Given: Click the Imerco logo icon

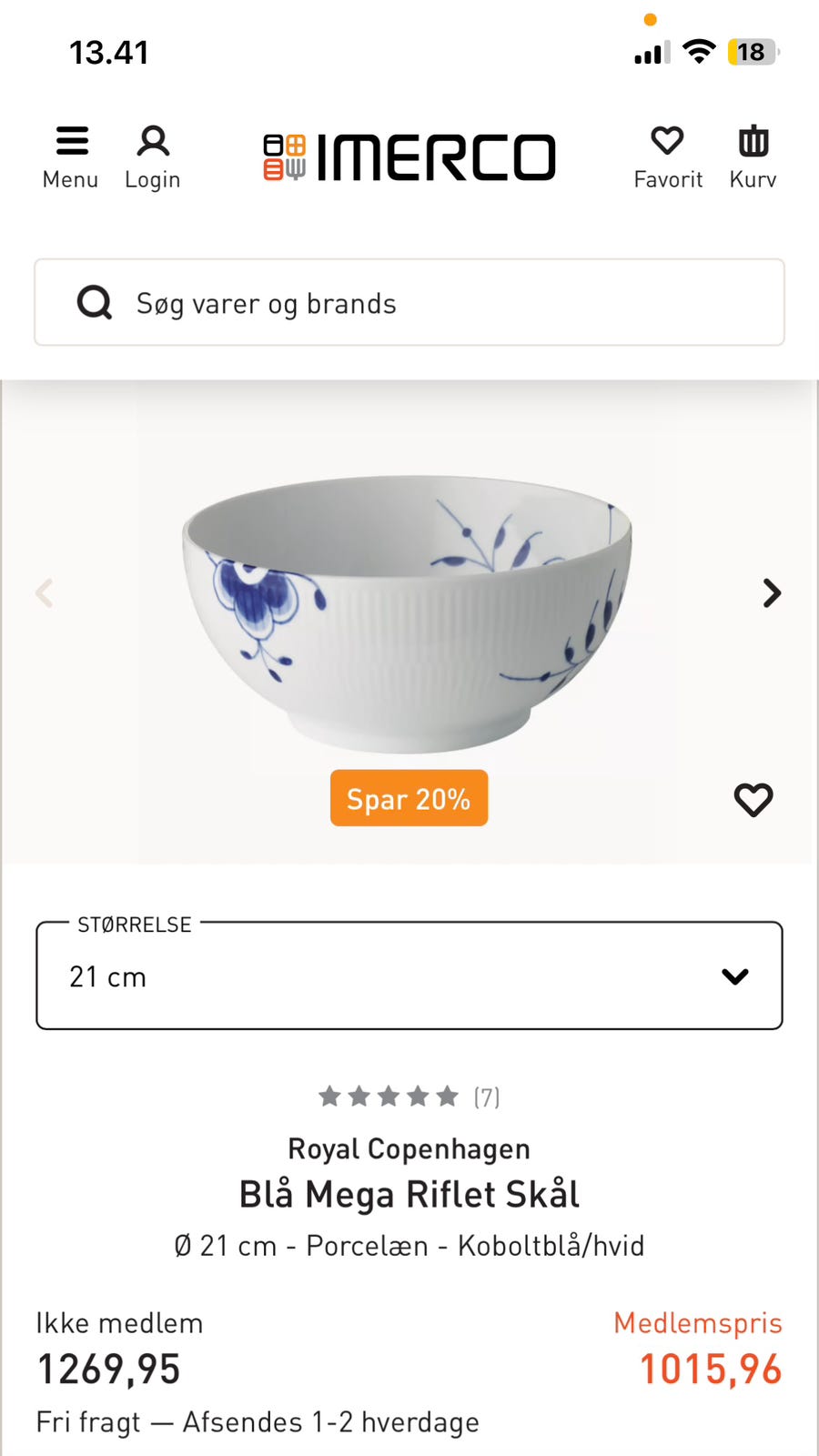Looking at the screenshot, I should [x=285, y=155].
